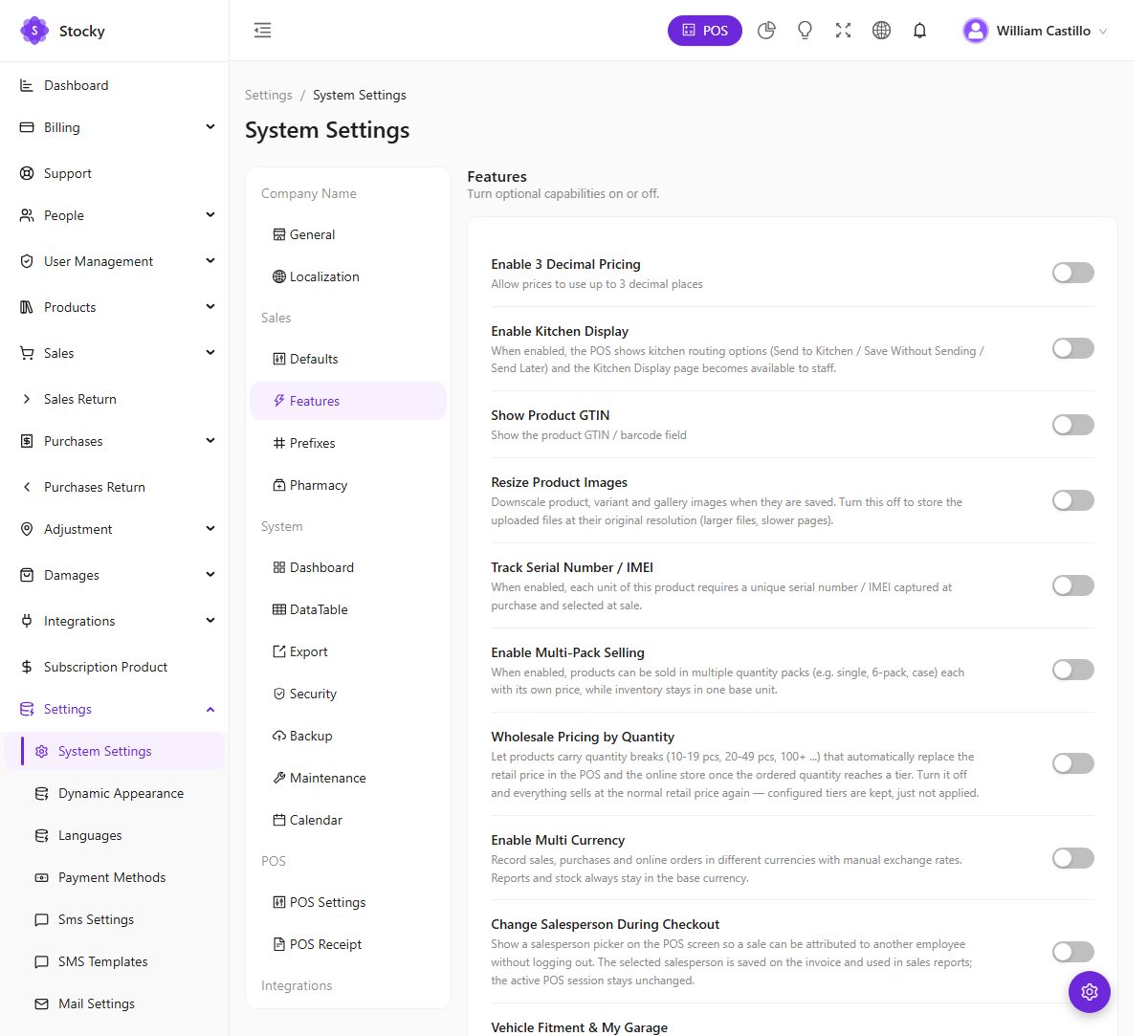Click the Mail Settings envelope icon

click(x=41, y=1003)
